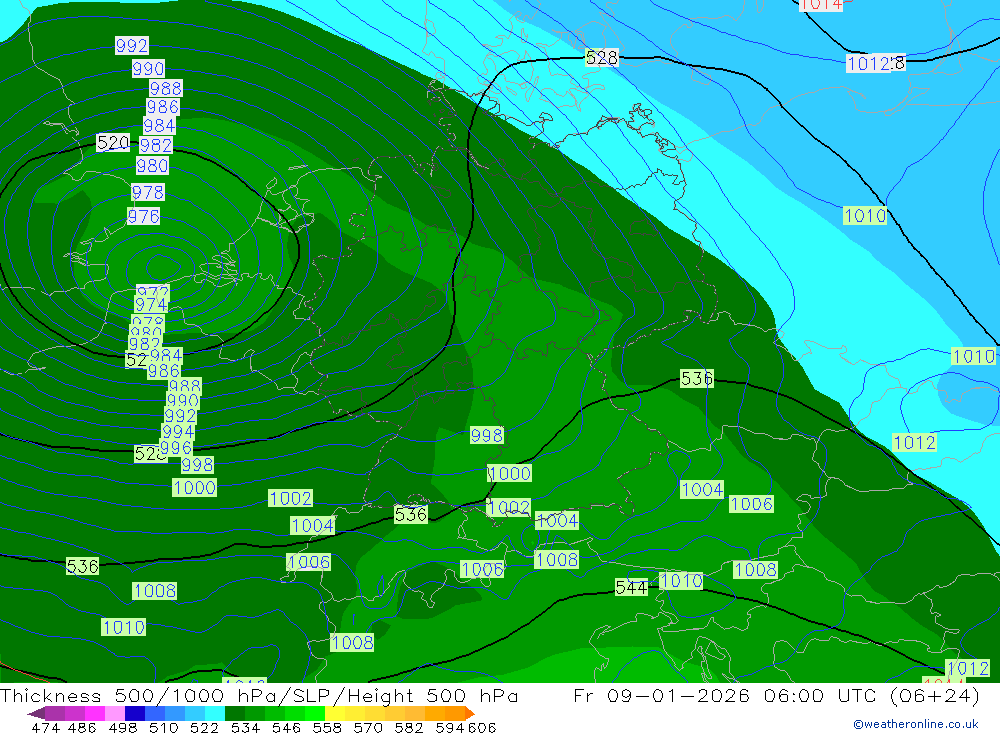The height and width of the screenshot is (733, 1000).
Task: Select legend value 534
Action: (245, 727)
